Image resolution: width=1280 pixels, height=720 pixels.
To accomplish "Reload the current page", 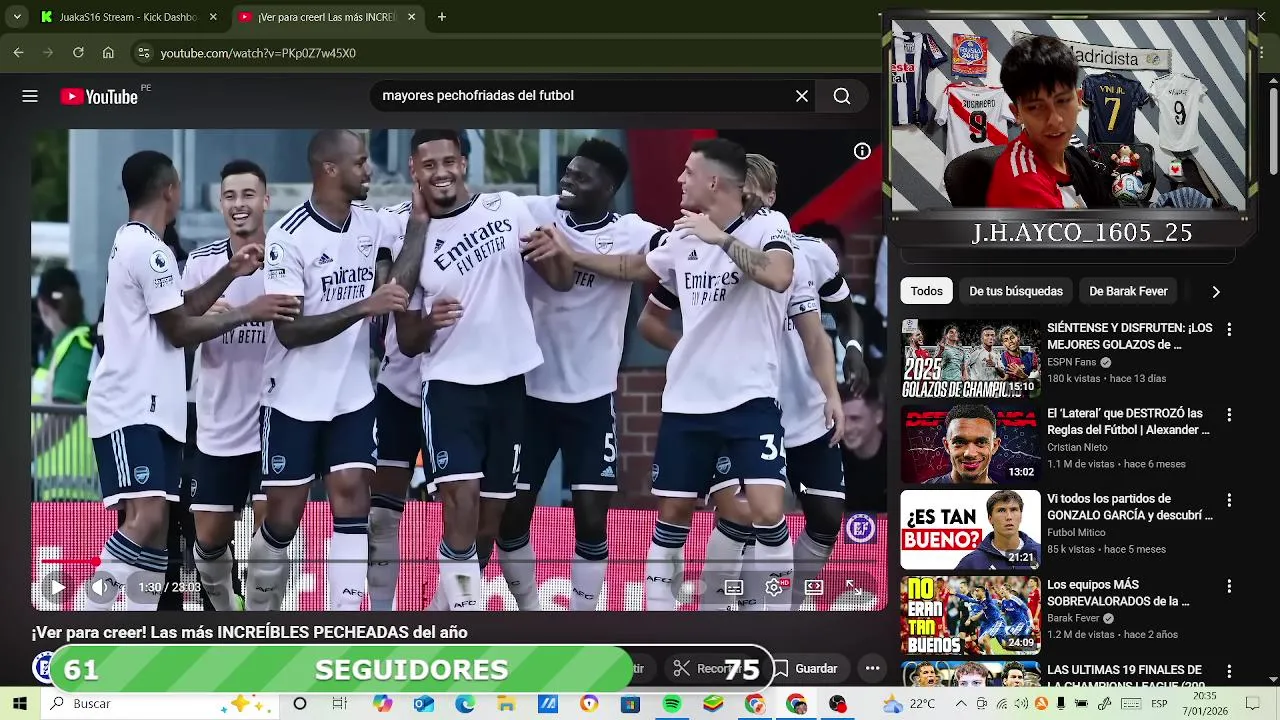I will pyautogui.click(x=78, y=53).
